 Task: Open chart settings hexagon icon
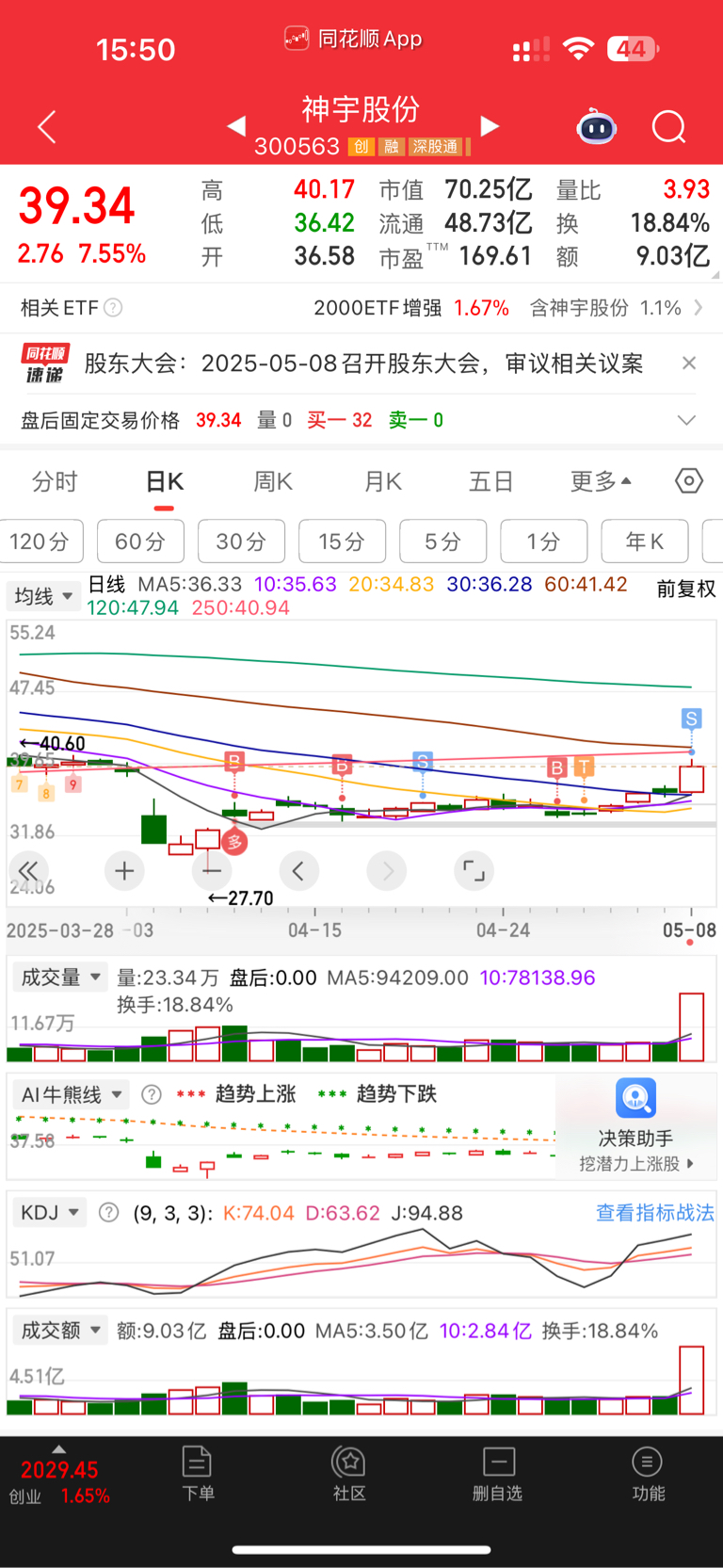coord(689,481)
